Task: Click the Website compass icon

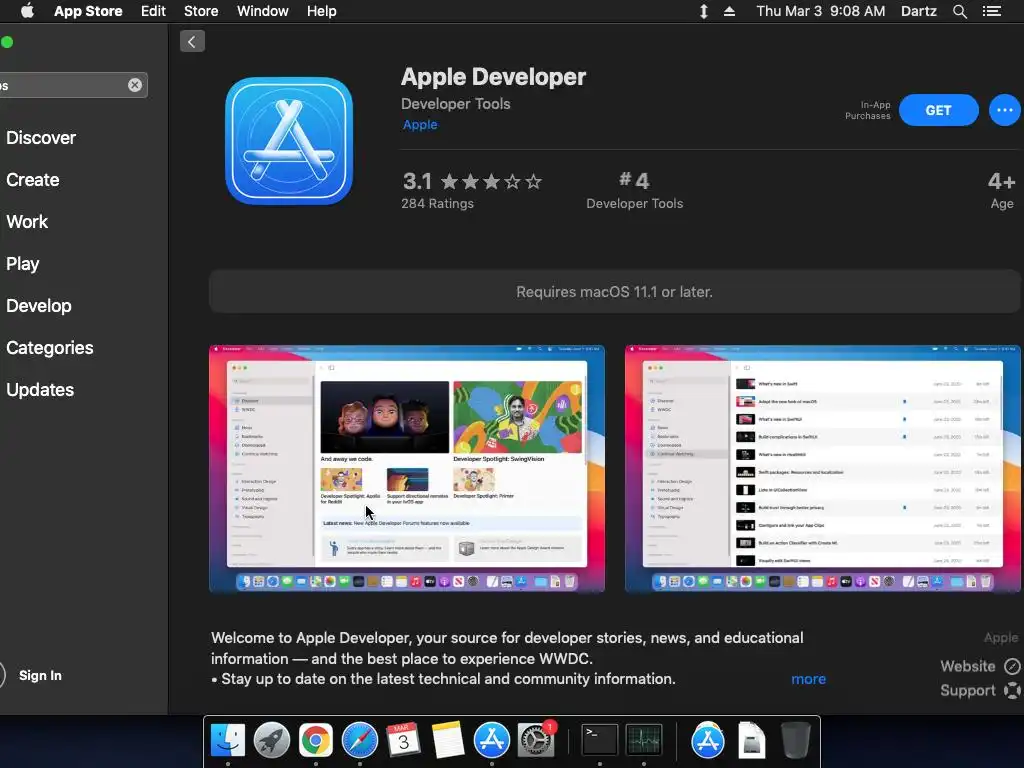Action: [1012, 666]
